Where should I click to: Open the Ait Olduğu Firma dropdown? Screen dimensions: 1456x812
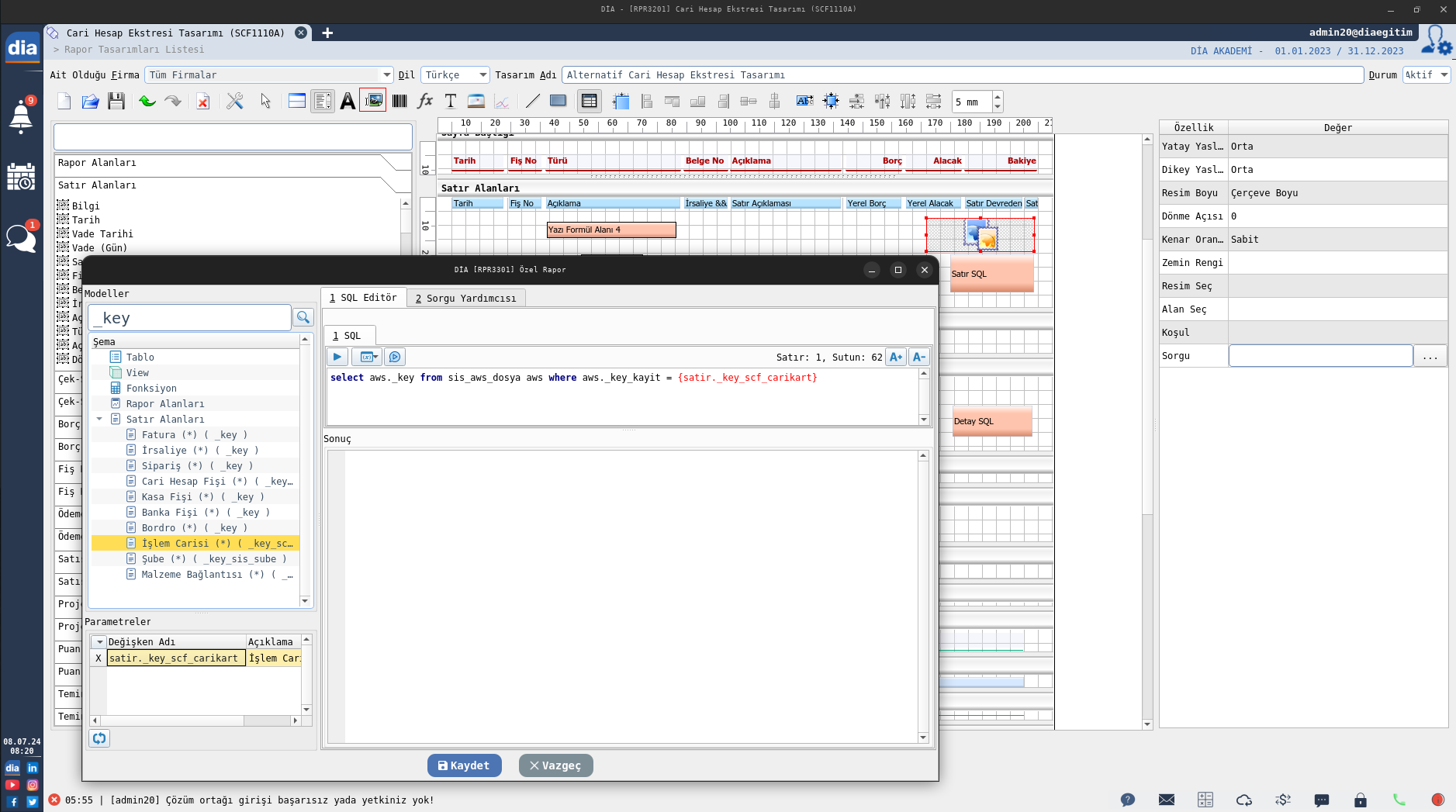point(386,75)
